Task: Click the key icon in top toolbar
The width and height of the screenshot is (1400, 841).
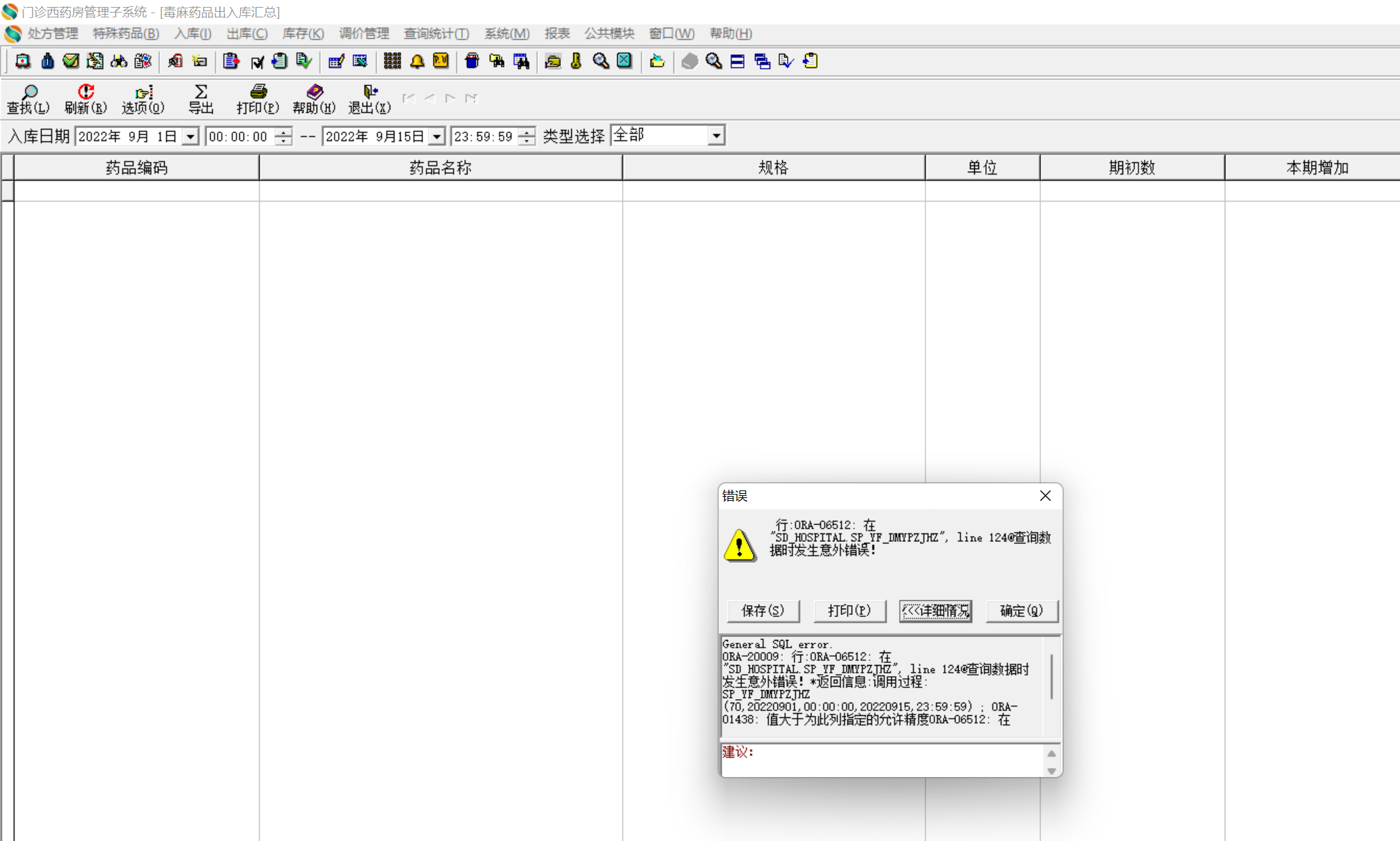Action: 576,61
